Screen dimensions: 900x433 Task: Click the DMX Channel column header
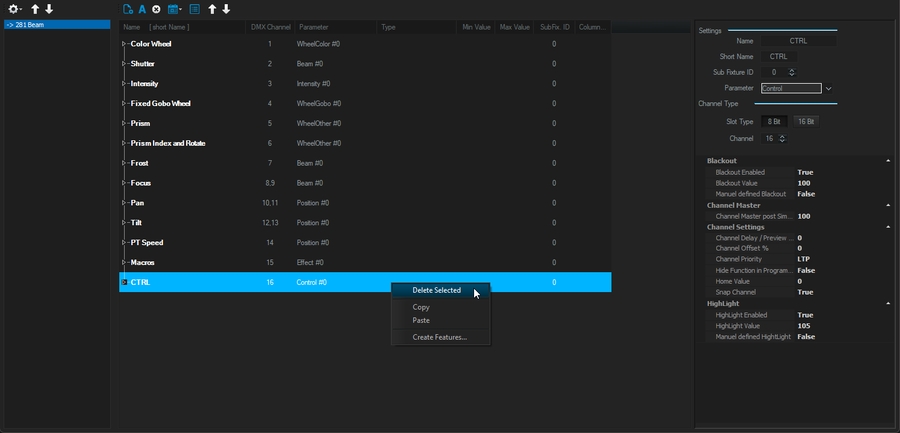pos(269,27)
